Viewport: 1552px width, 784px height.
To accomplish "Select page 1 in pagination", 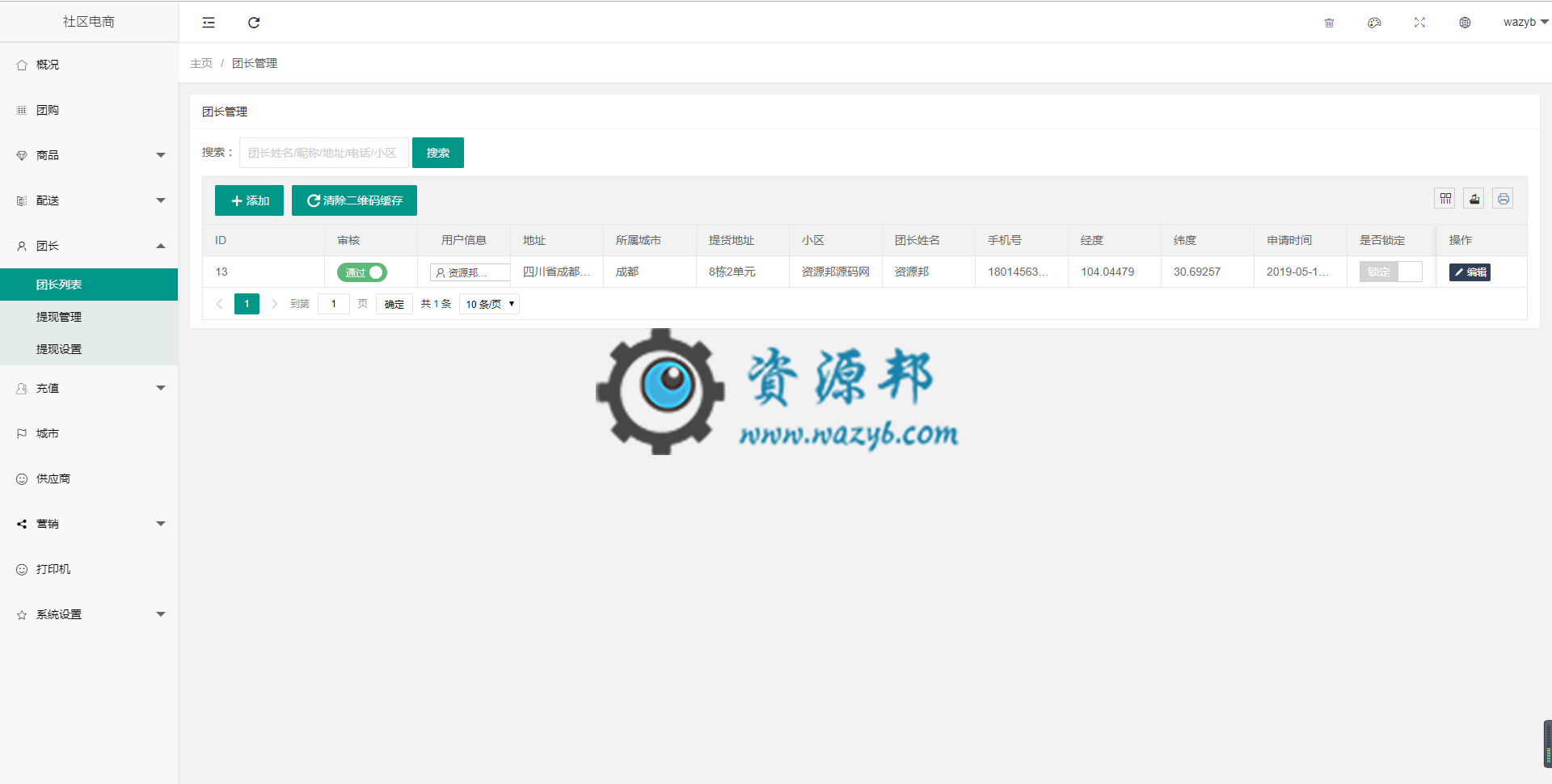I will click(x=247, y=304).
